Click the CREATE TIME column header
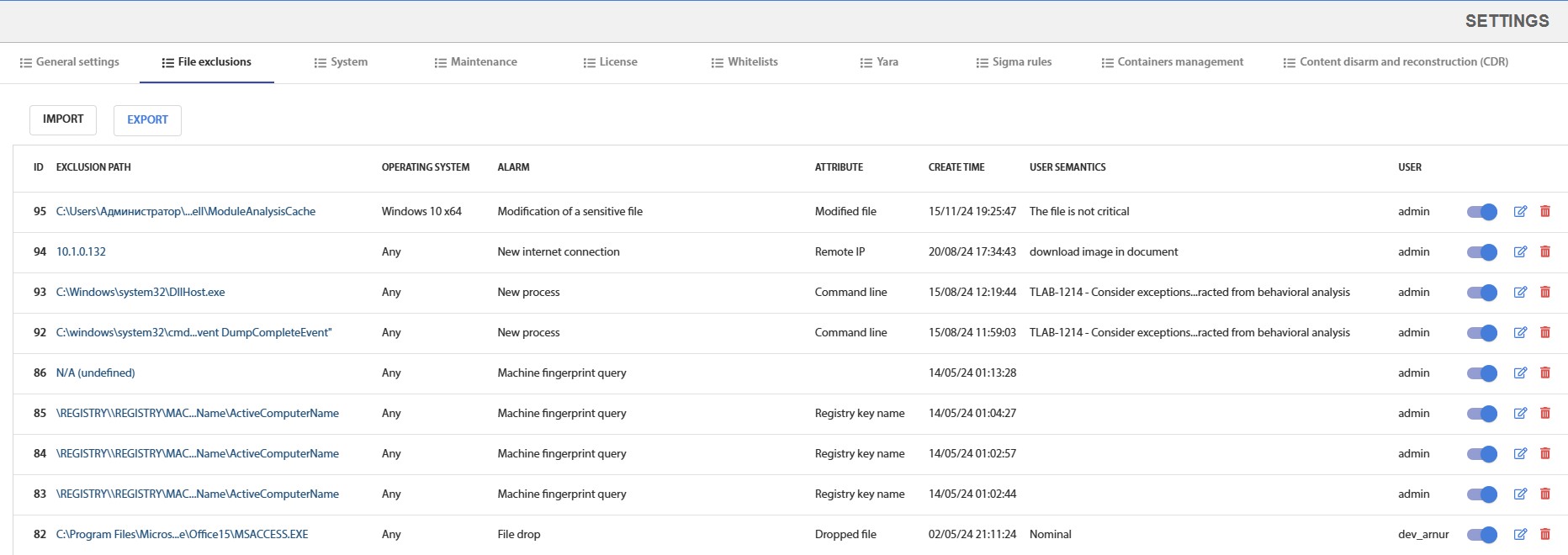 pos(956,167)
